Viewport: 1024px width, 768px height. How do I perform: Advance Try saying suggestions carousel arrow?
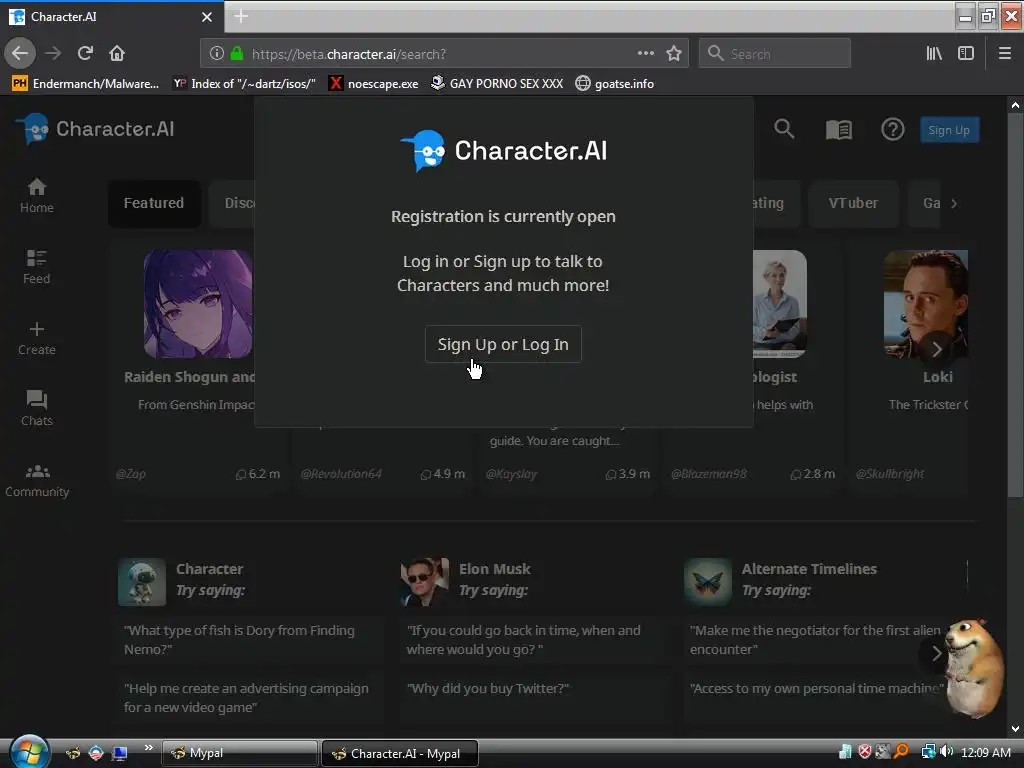coord(936,653)
